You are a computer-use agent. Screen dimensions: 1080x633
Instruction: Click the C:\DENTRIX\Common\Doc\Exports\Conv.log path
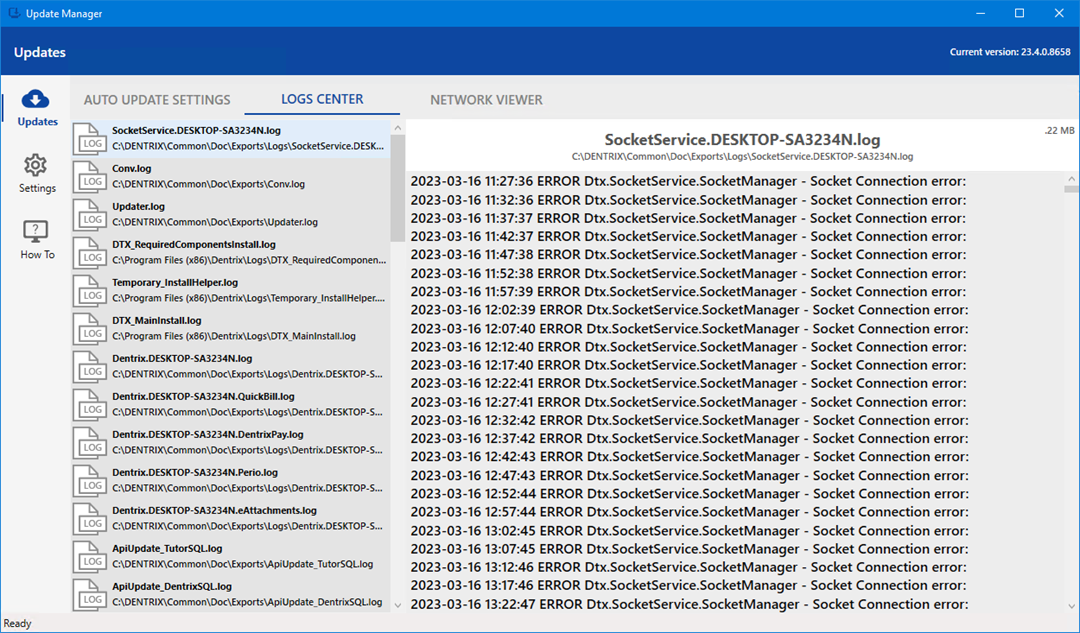[209, 184]
